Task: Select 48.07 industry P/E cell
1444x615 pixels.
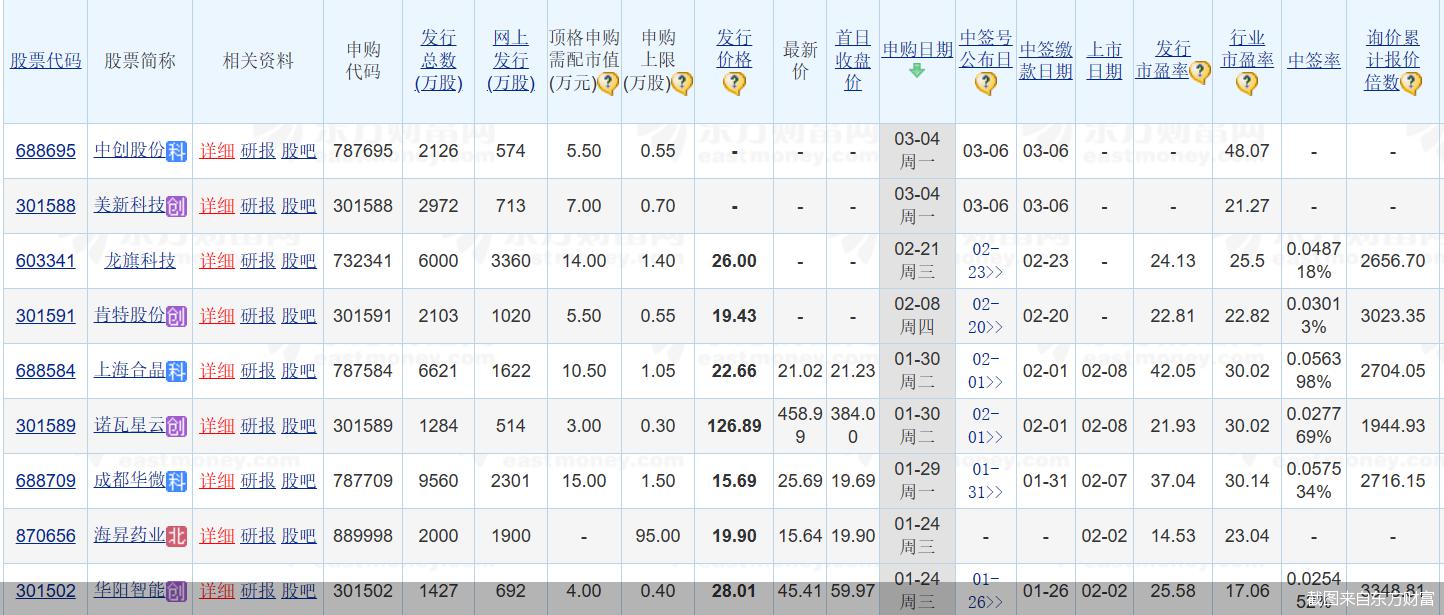Action: click(1247, 151)
